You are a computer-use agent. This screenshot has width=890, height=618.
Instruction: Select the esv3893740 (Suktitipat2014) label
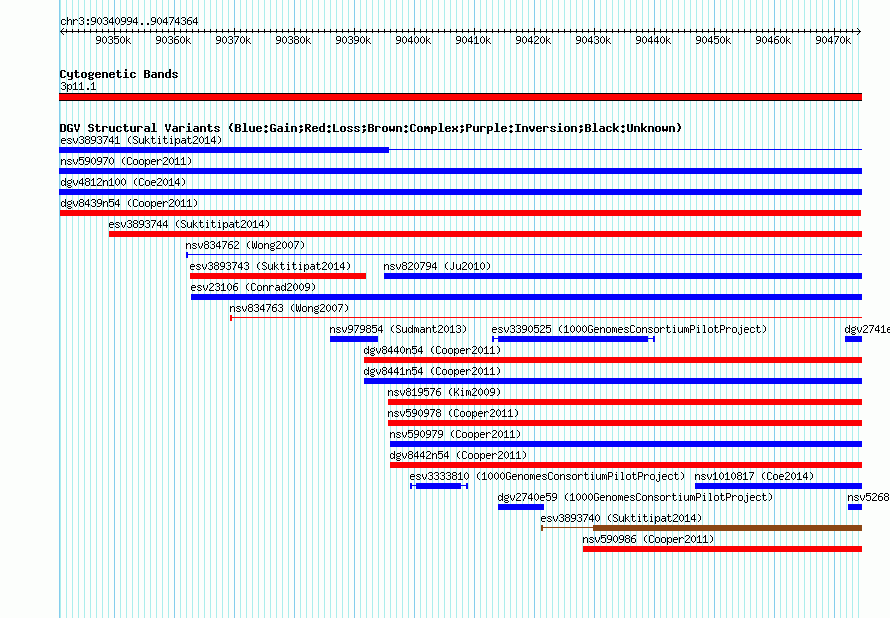622,518
